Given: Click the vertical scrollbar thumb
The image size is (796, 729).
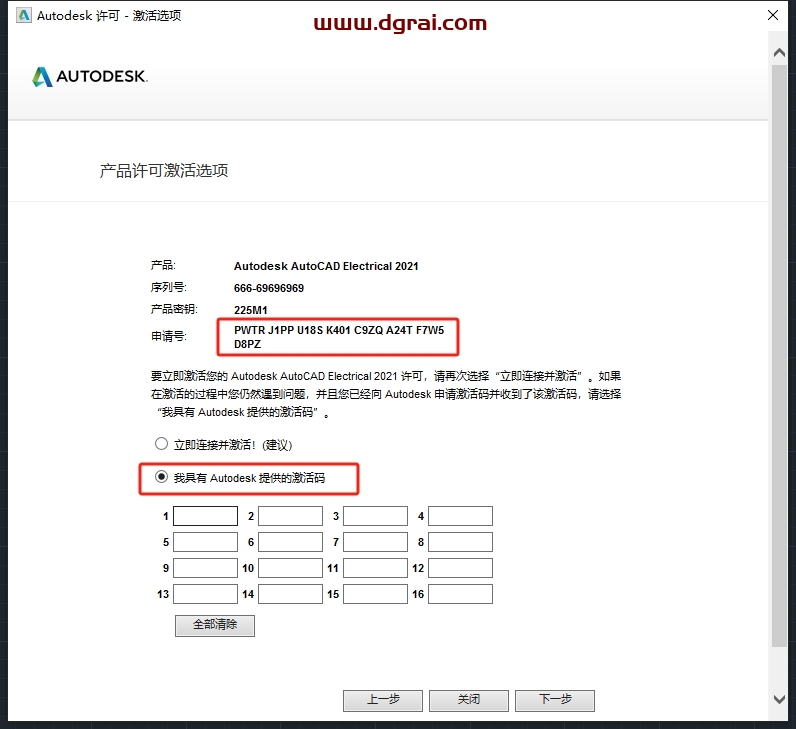Looking at the screenshot, I should pyautogui.click(x=779, y=355).
